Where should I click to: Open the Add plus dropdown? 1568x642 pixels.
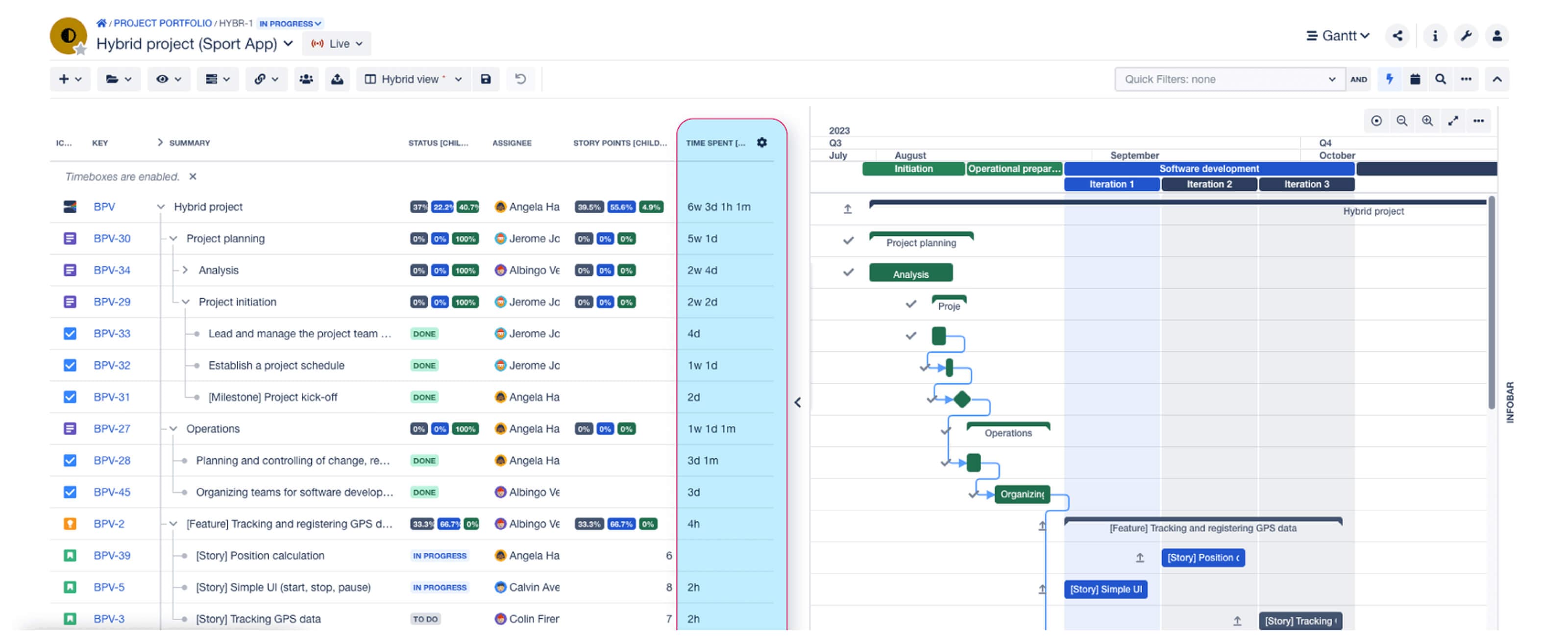coord(70,79)
